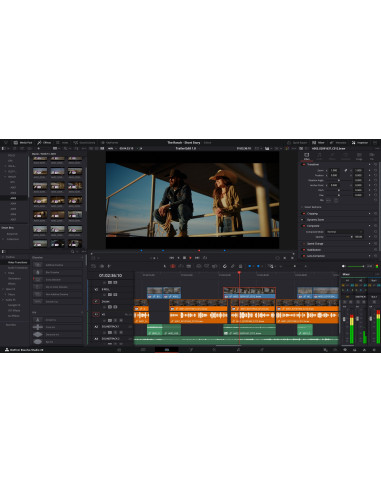Open the File tab in Inspector
The width and height of the screenshot is (381, 492).
[x=372, y=157]
